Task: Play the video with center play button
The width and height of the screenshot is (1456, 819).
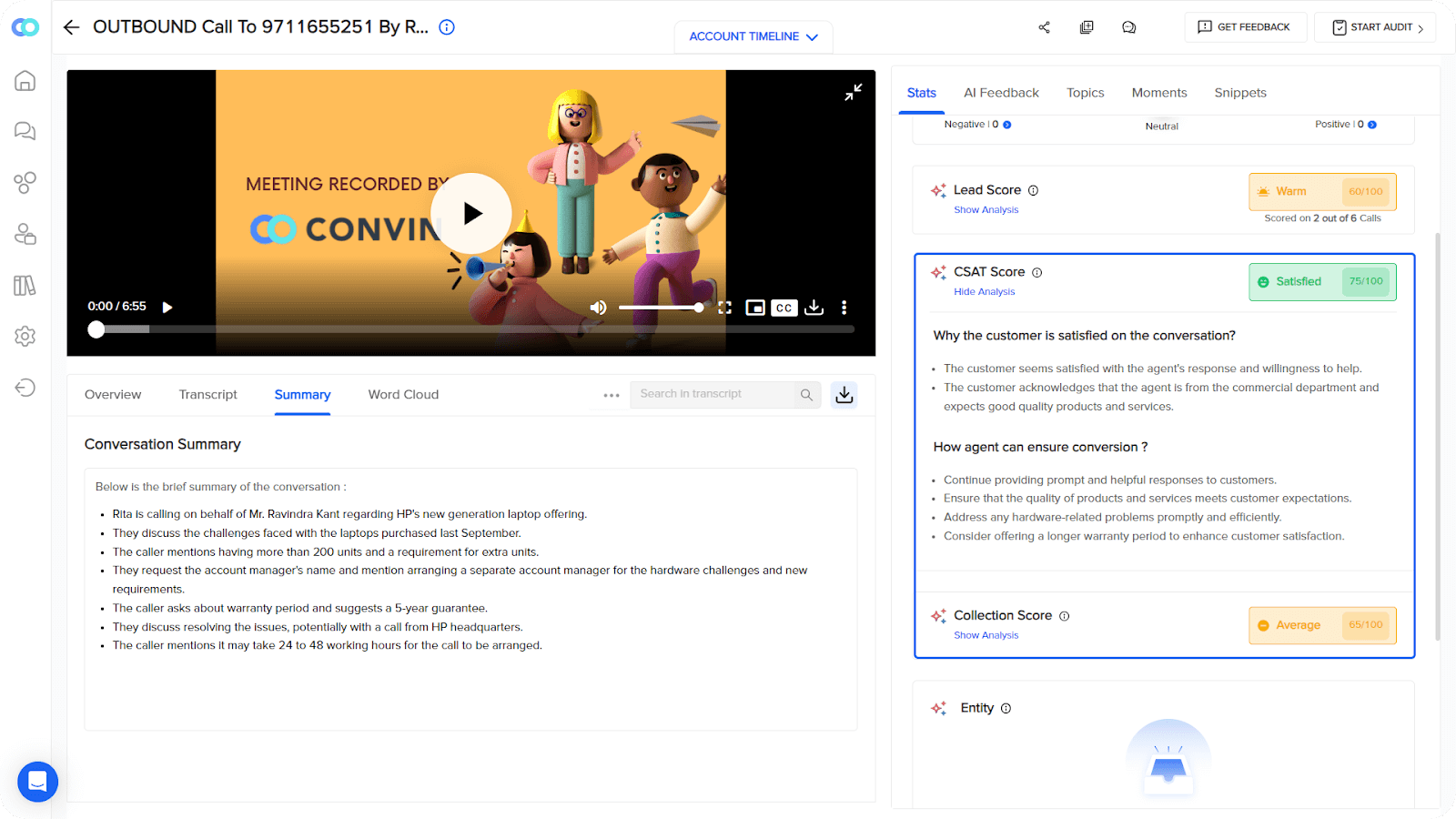Action: click(x=471, y=213)
